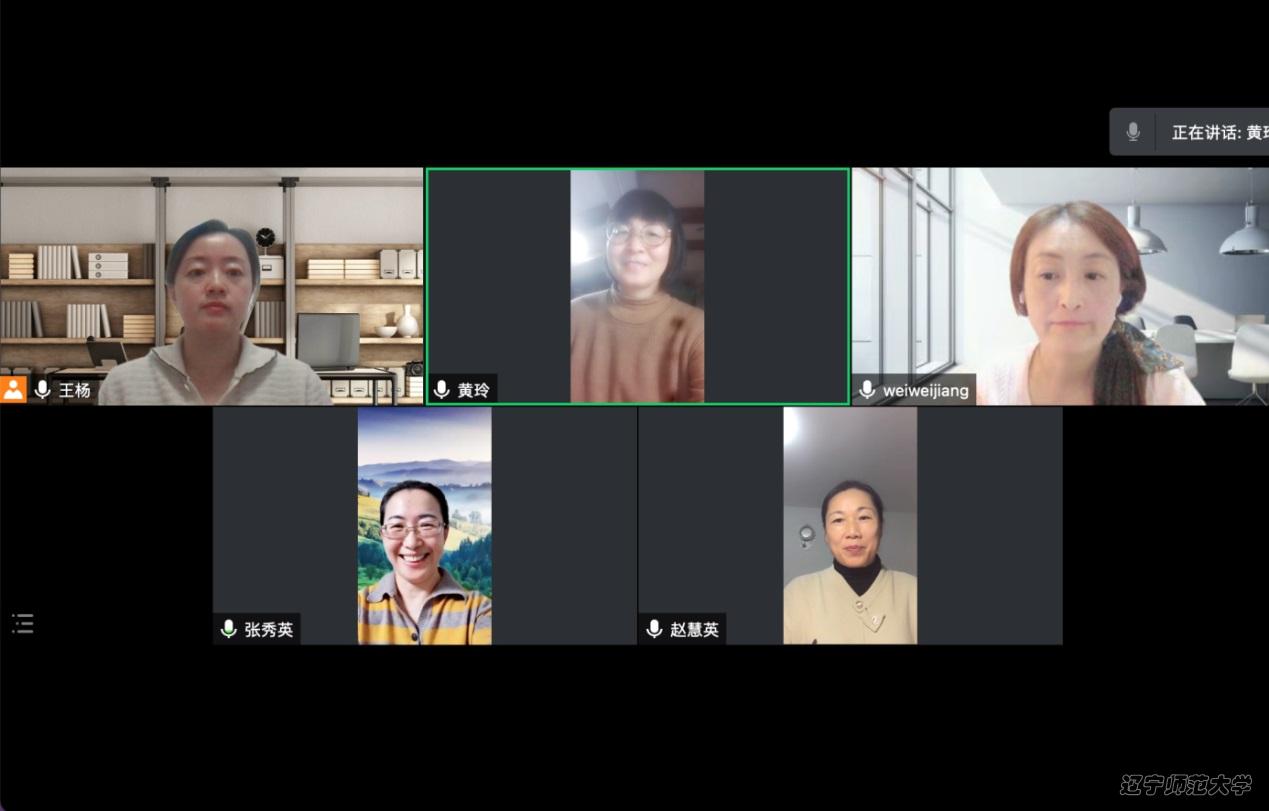Image resolution: width=1269 pixels, height=811 pixels.
Task: Open the list icon on the left edge
Action: pyautogui.click(x=23, y=624)
